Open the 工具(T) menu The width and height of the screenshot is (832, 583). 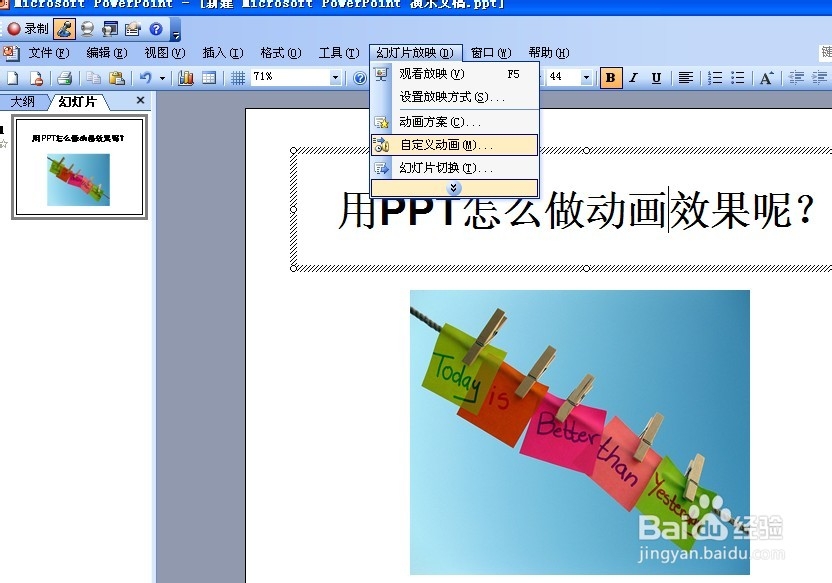(339, 53)
